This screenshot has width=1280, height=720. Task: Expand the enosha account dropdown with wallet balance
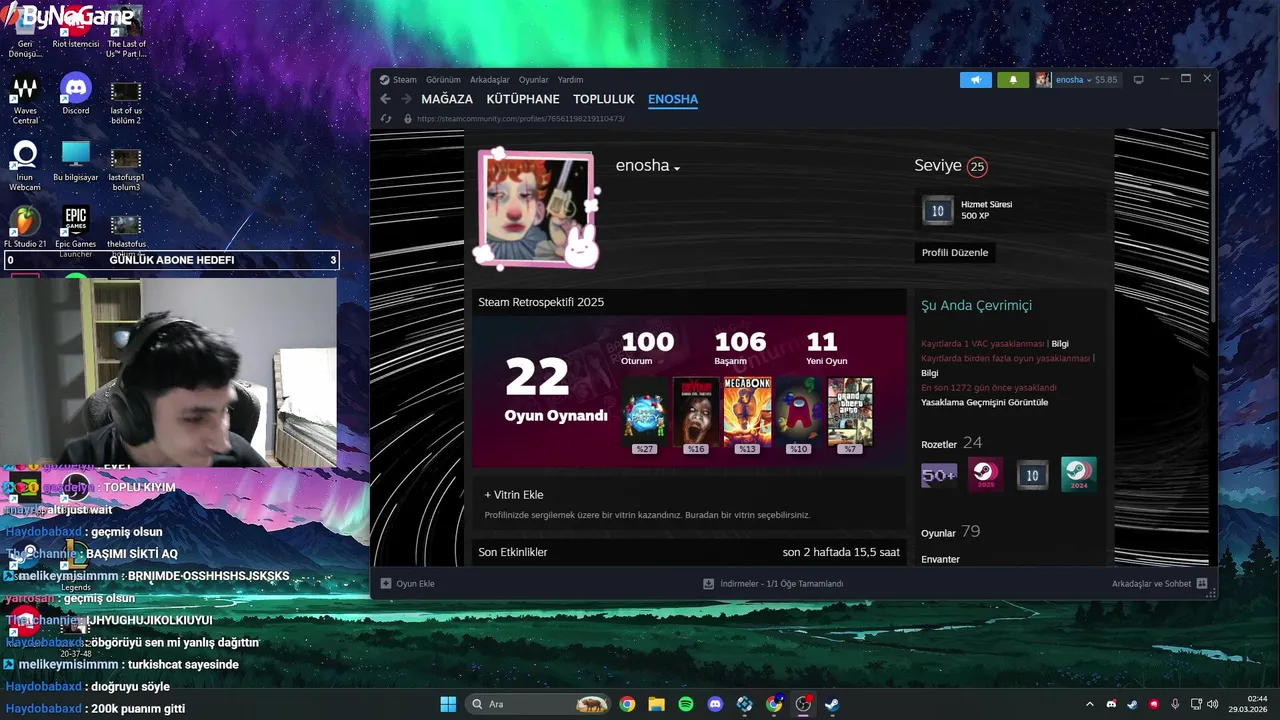click(x=1077, y=80)
